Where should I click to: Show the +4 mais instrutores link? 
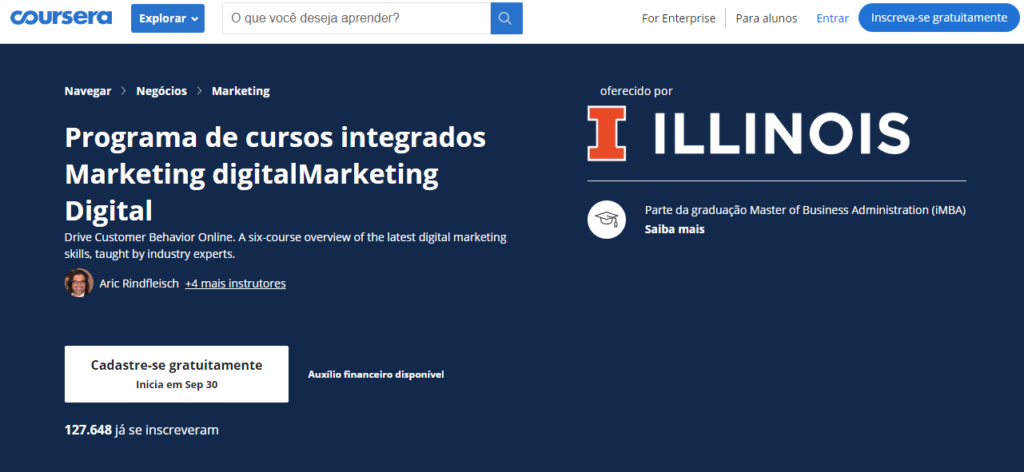tap(235, 283)
